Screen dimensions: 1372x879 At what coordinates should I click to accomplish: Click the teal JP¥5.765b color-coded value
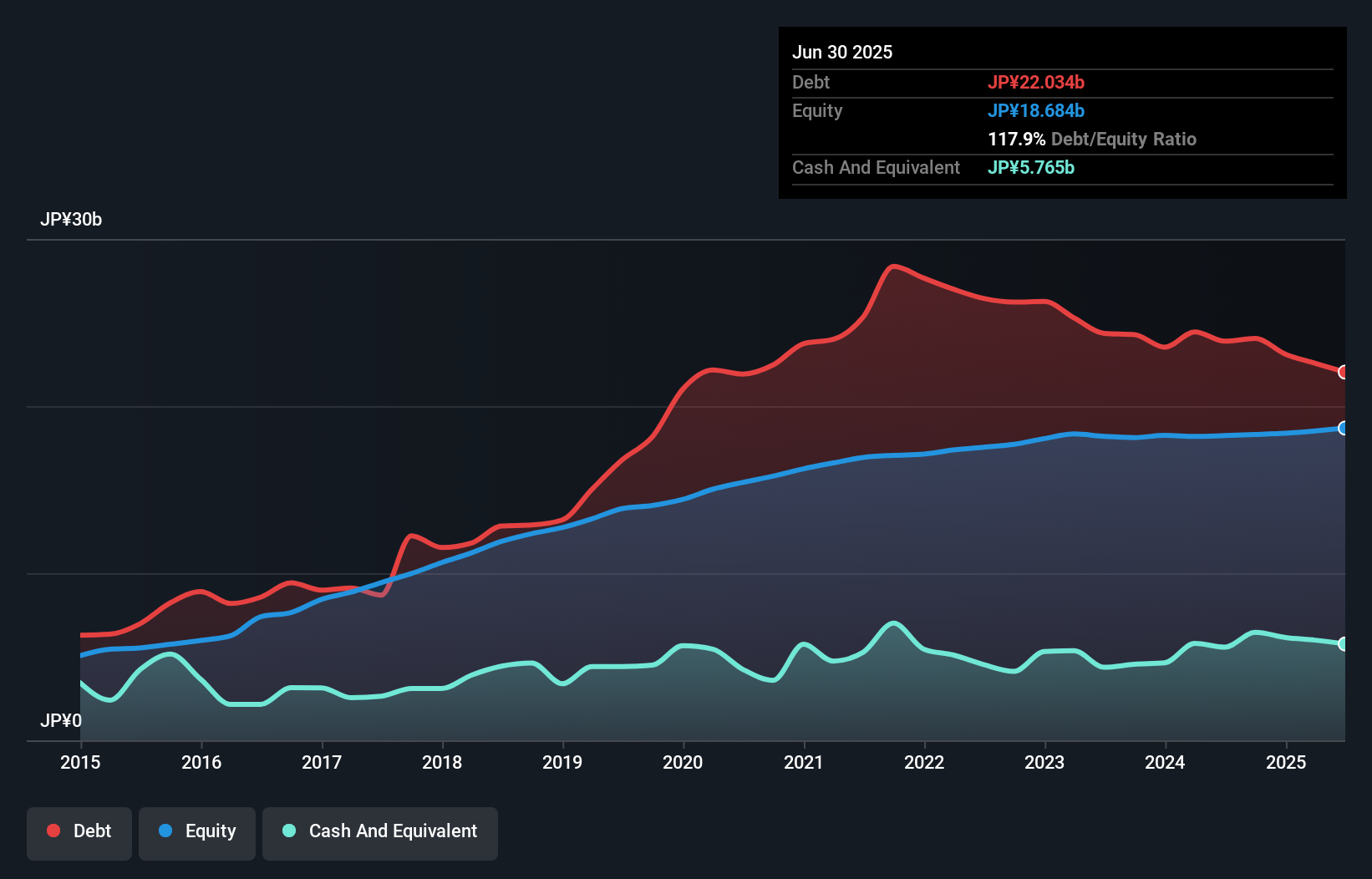coord(1031,167)
